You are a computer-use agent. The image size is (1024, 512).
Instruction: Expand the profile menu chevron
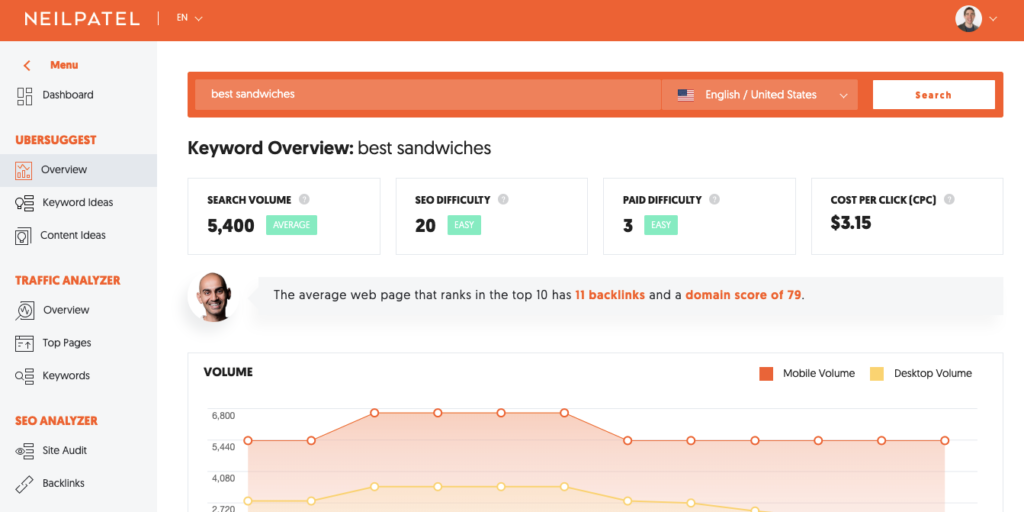click(993, 19)
